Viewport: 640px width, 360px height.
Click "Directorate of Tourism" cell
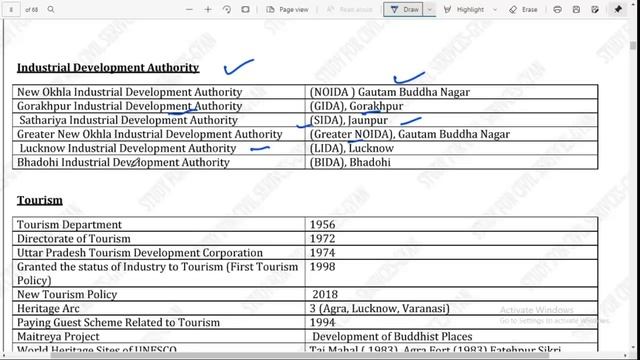point(158,238)
